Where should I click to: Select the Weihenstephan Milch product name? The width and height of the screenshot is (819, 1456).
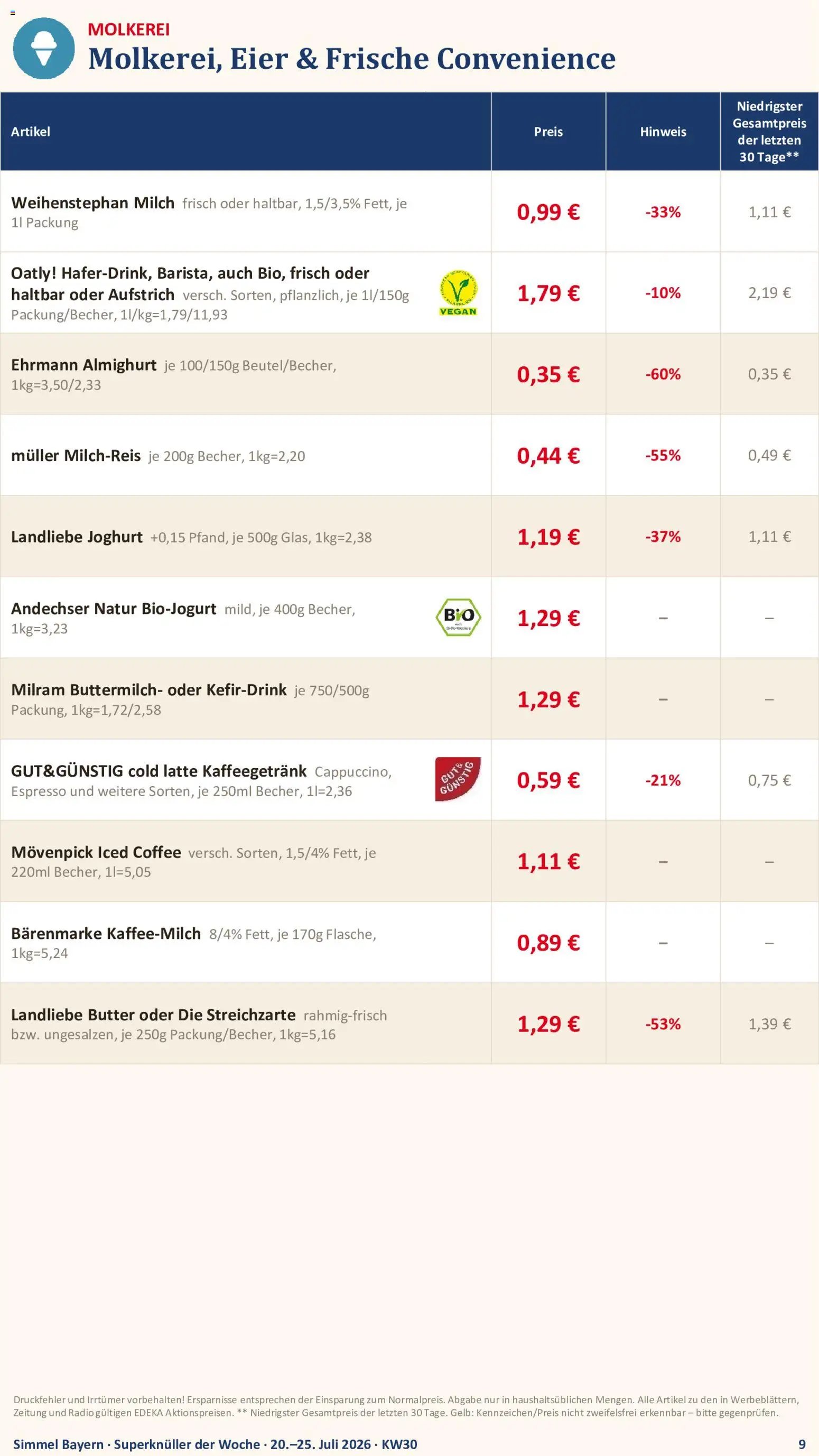coord(92,203)
